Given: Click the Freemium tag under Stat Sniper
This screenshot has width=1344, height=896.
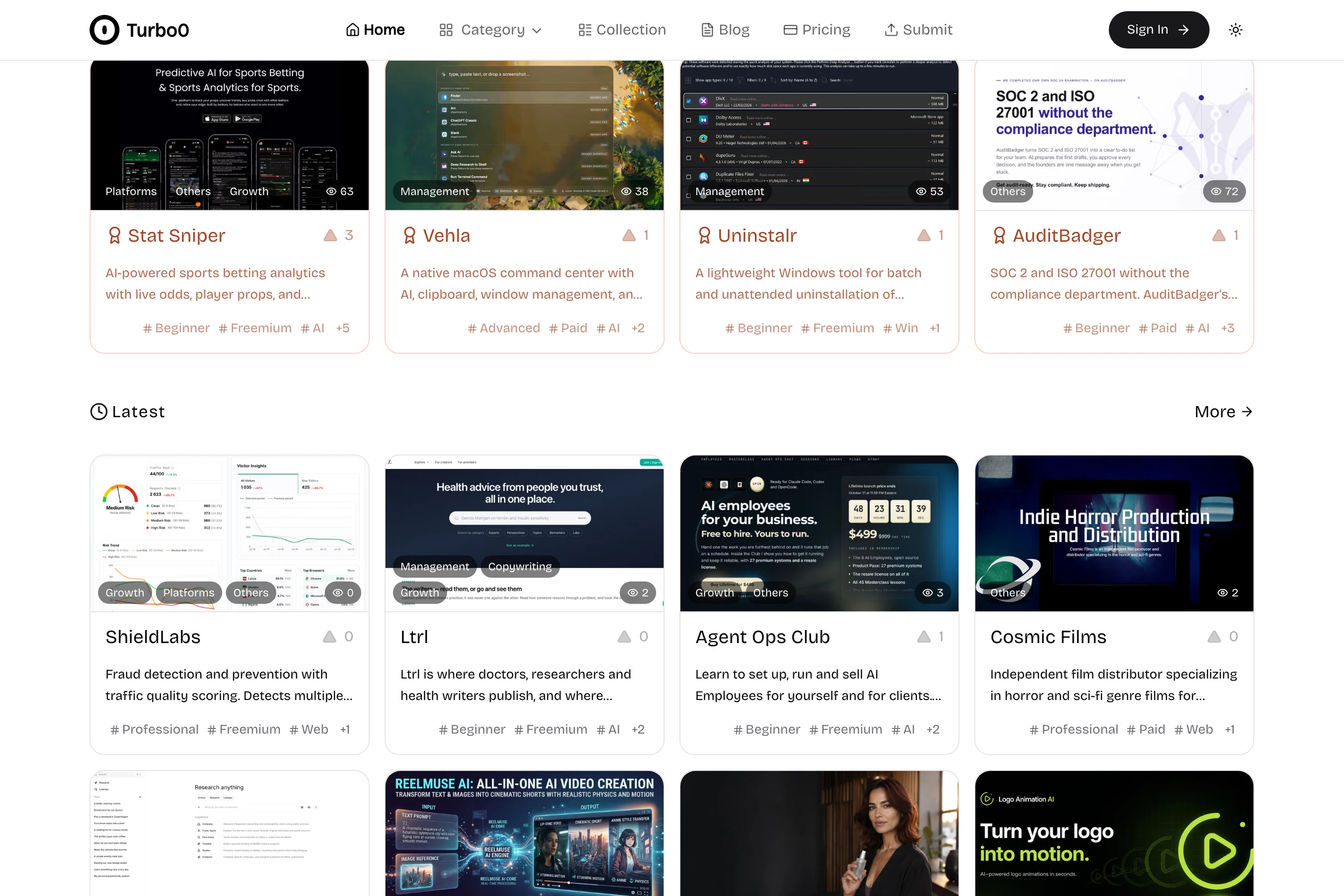Looking at the screenshot, I should 255,328.
